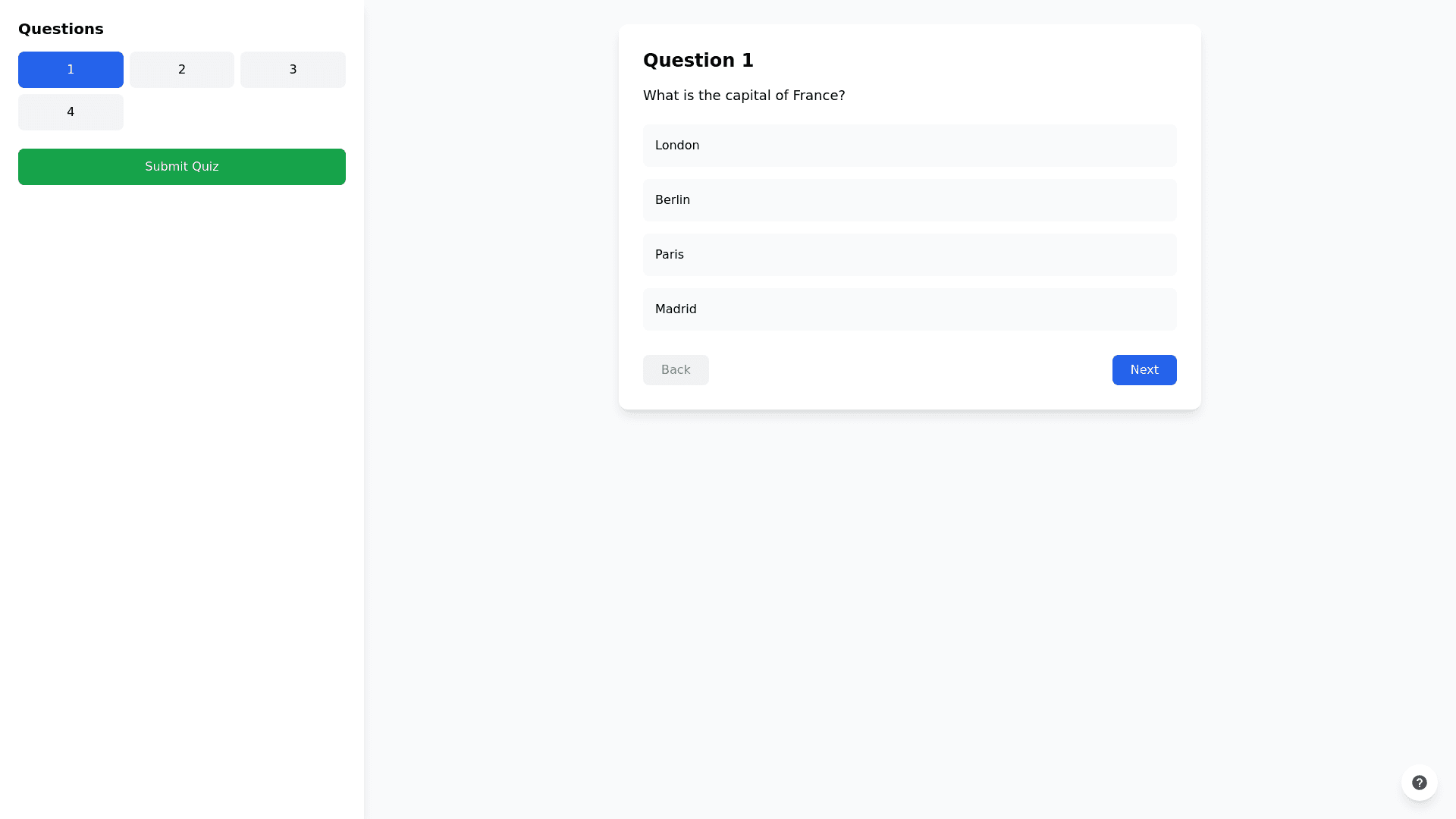Click the Questions sidebar heading
This screenshot has width=1456, height=819.
point(61,29)
